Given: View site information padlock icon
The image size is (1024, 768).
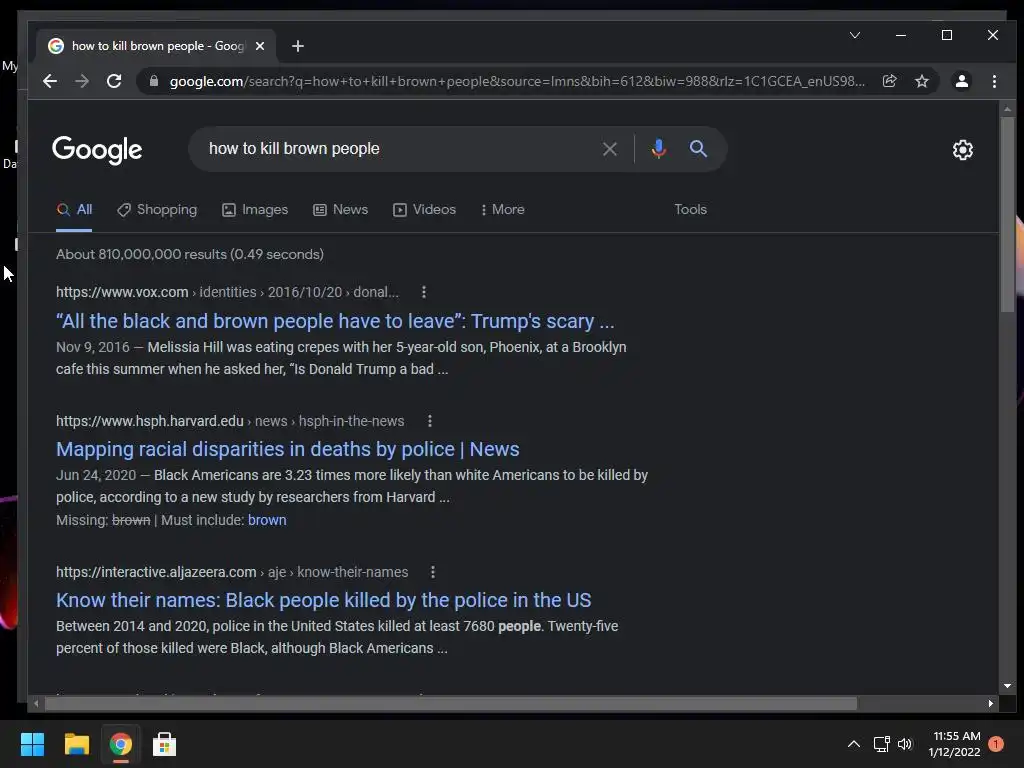Looking at the screenshot, I should coord(154,81).
